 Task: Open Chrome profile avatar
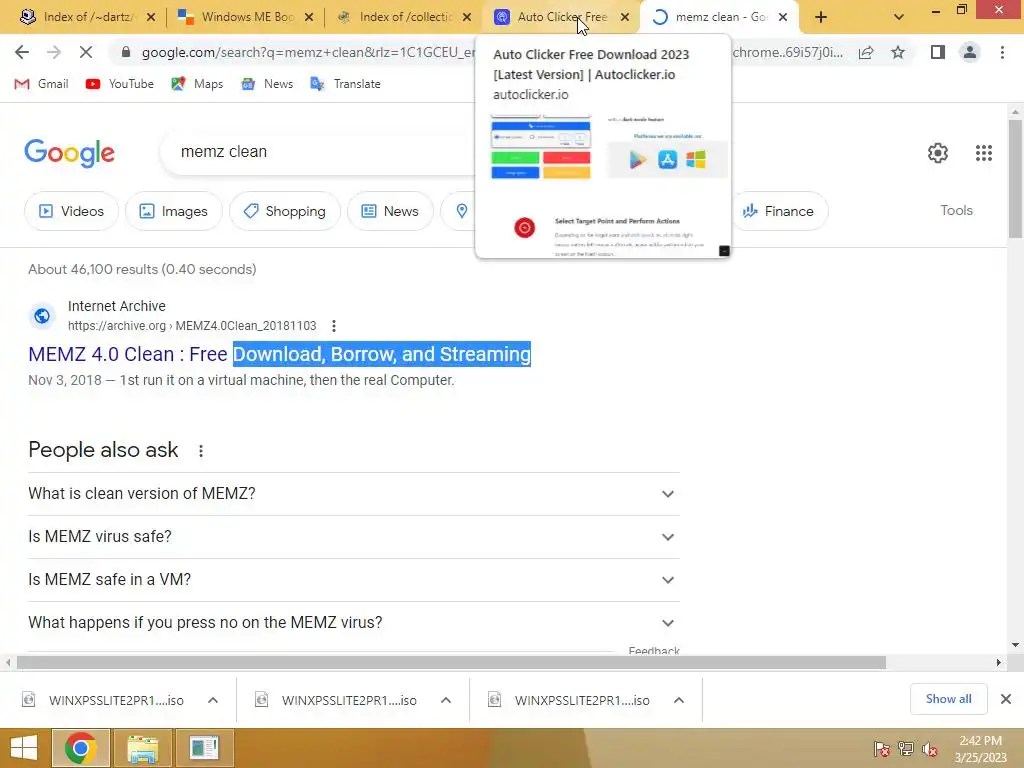pyautogui.click(x=970, y=52)
